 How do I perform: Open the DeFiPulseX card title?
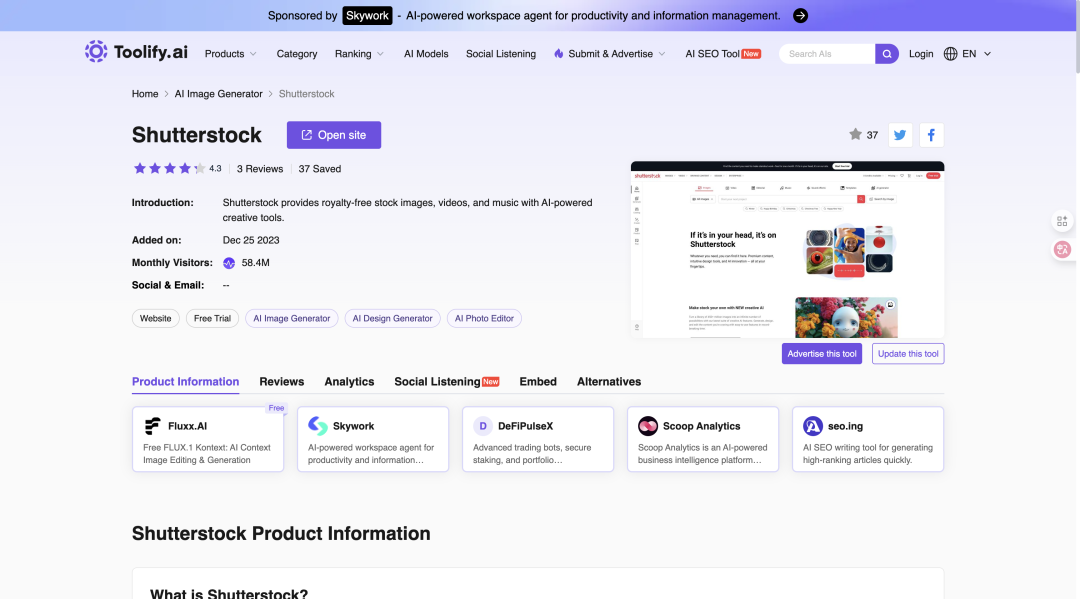point(526,426)
